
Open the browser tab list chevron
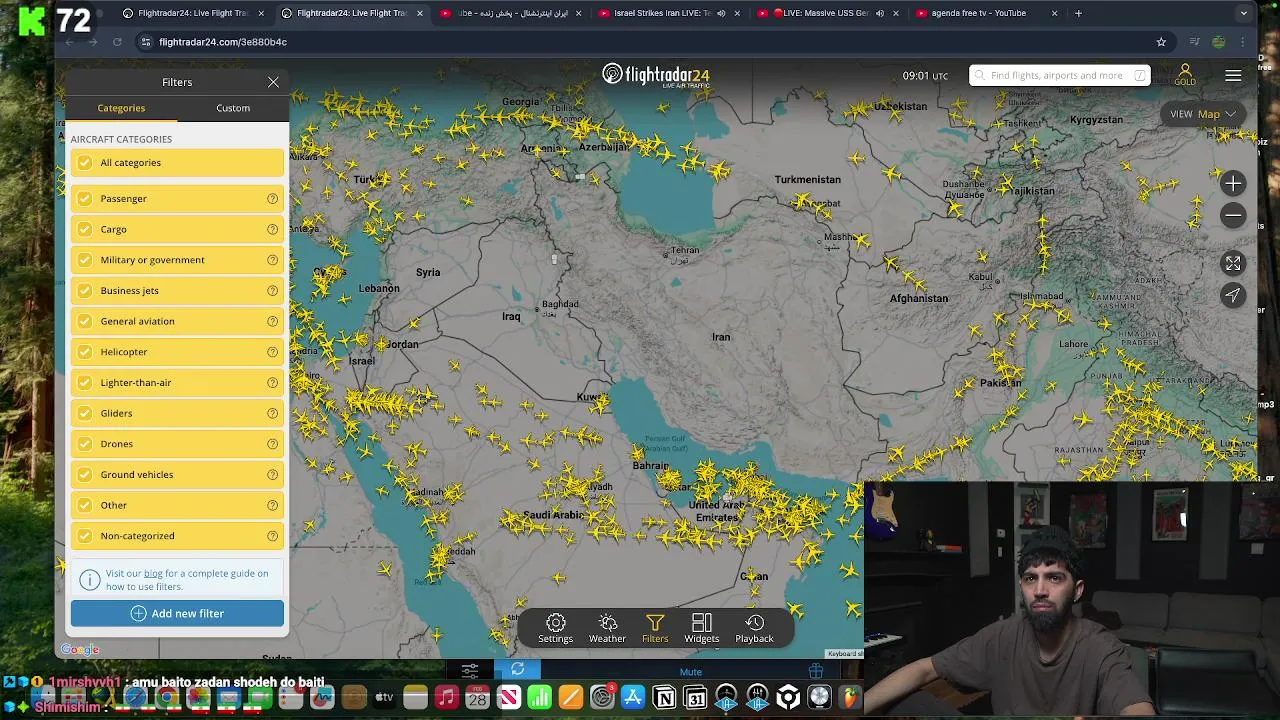coord(1243,13)
